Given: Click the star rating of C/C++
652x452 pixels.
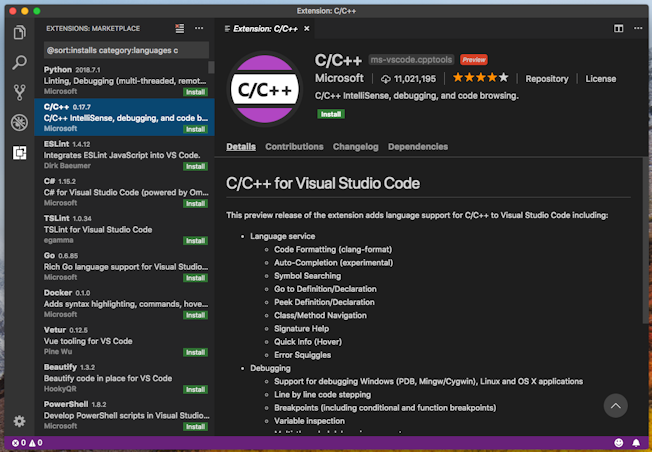Looking at the screenshot, I should 480,78.
